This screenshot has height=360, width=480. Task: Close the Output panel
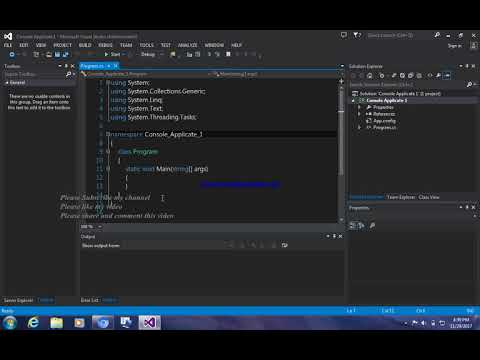point(340,236)
